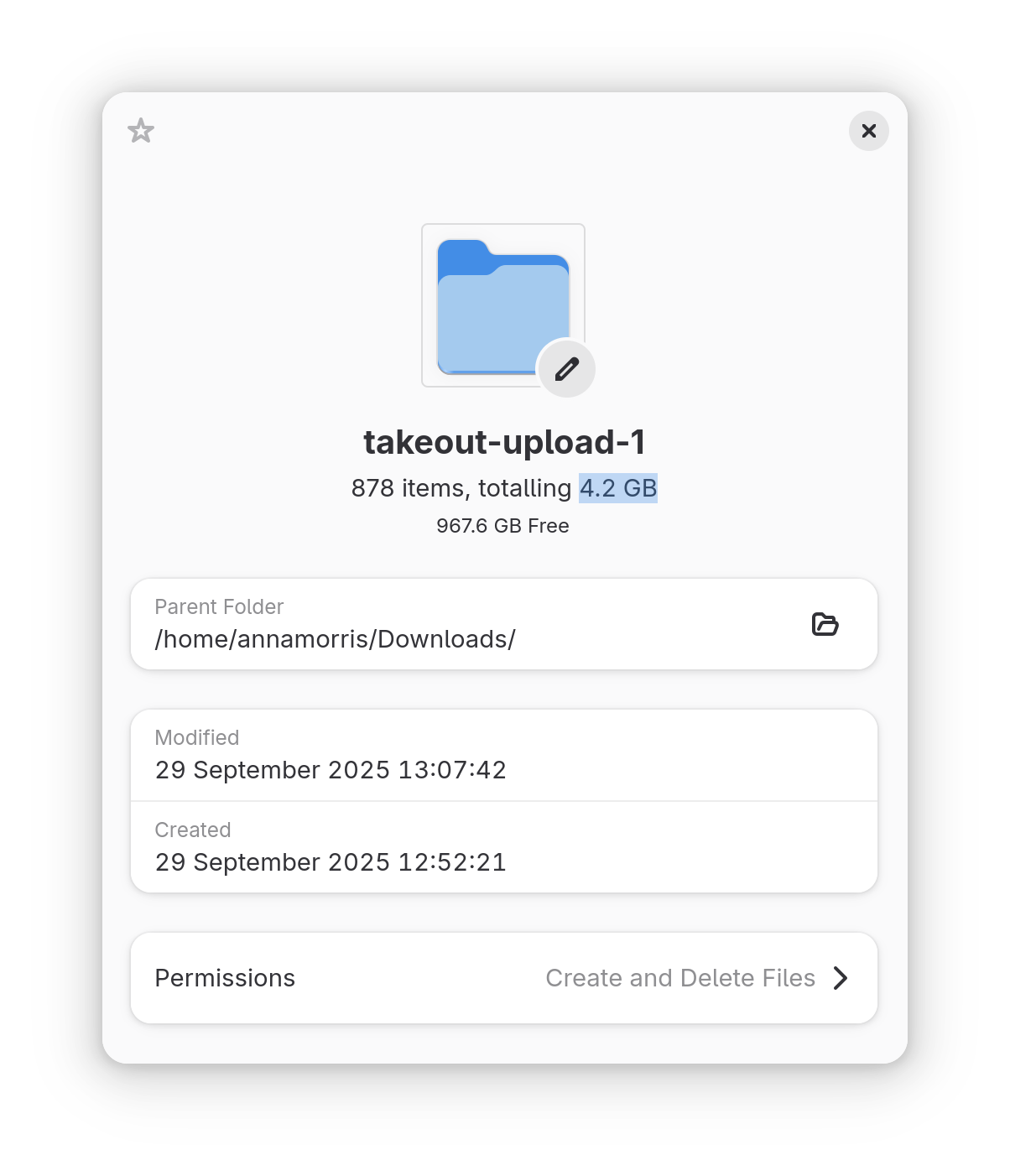
Task: Select the 29 September 2025 13:07:42 timestamp
Action: [331, 770]
